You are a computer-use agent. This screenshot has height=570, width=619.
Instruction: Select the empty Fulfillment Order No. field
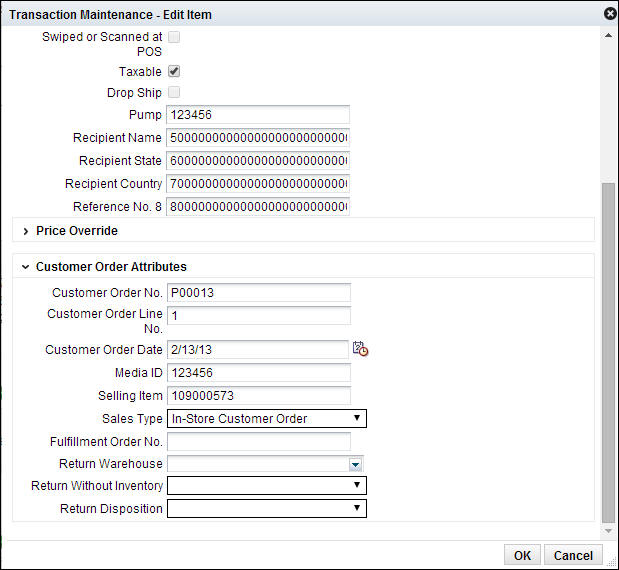click(x=259, y=441)
